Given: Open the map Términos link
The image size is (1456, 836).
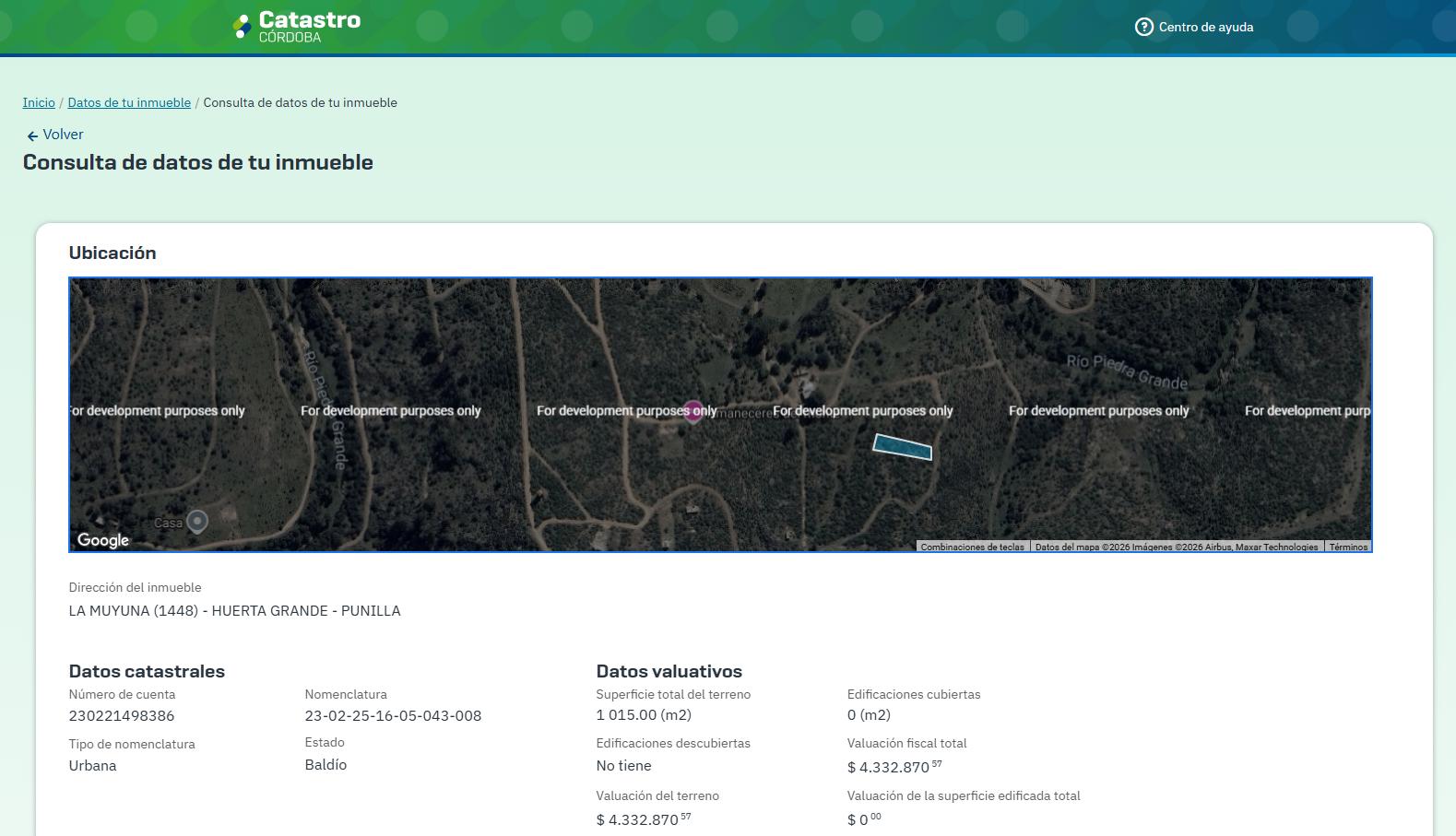Looking at the screenshot, I should pos(1348,547).
